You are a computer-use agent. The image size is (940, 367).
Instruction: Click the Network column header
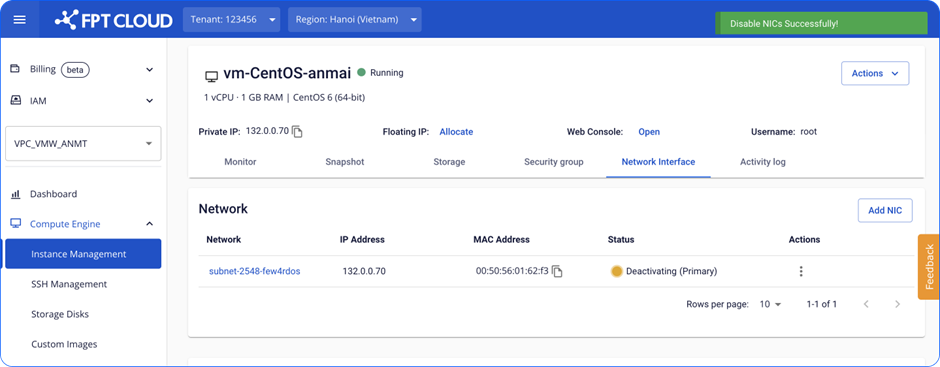tap(224, 239)
